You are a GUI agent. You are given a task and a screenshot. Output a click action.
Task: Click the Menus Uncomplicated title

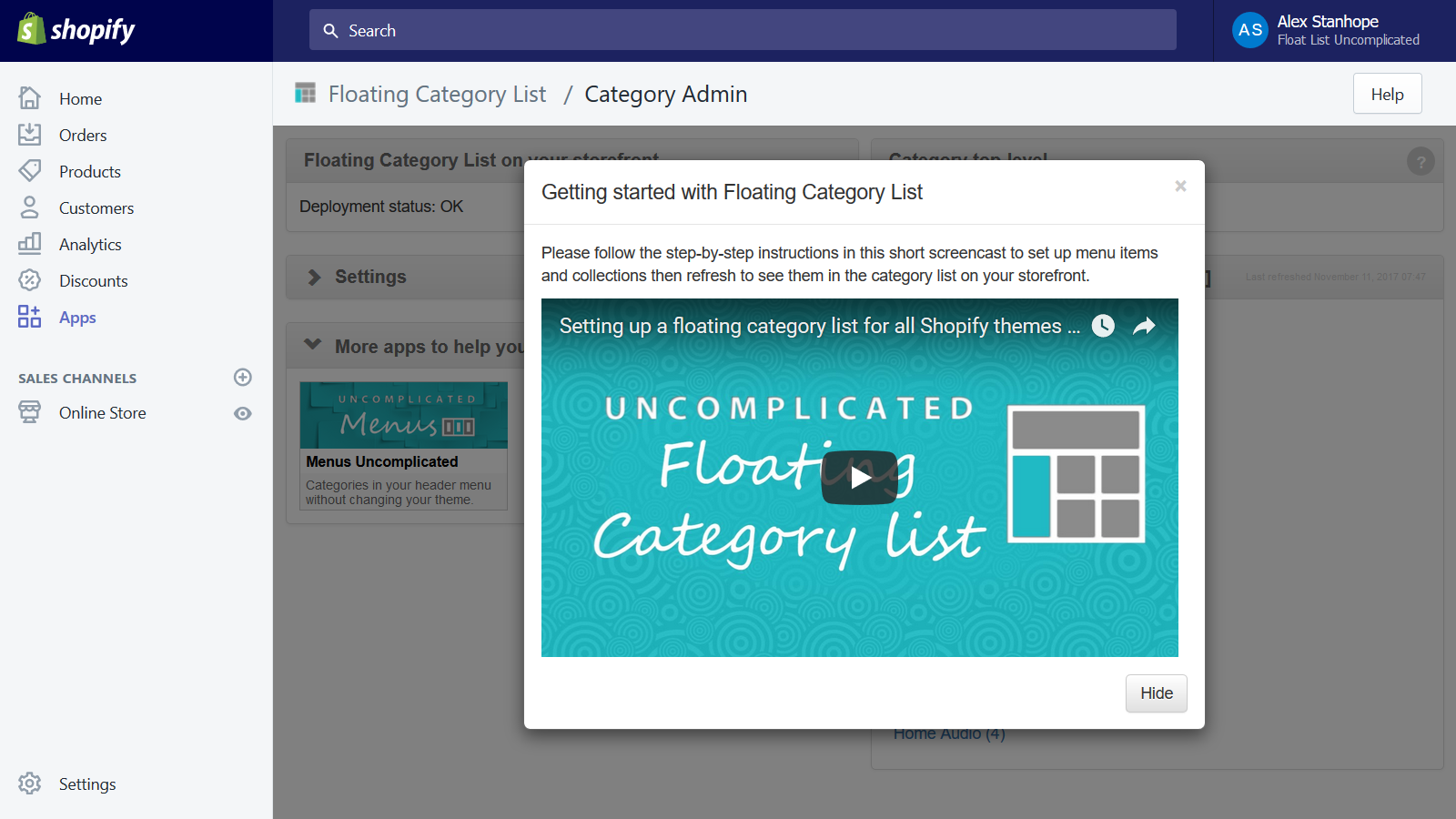pos(382,461)
